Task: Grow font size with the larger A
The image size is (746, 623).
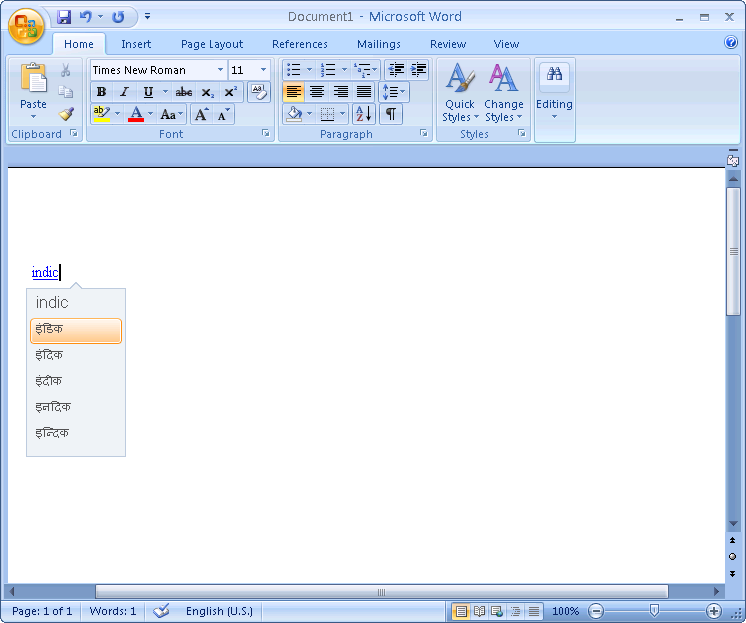Action: pyautogui.click(x=202, y=114)
